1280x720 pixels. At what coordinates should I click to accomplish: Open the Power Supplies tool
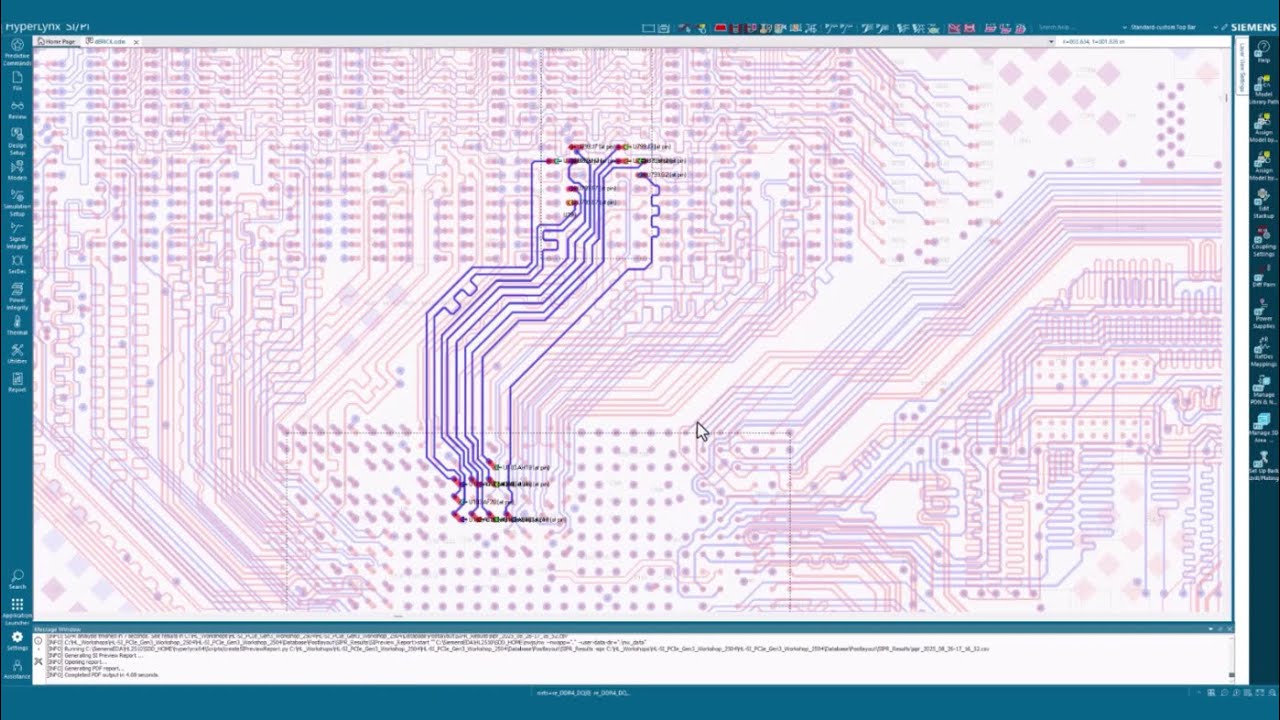click(x=1264, y=312)
